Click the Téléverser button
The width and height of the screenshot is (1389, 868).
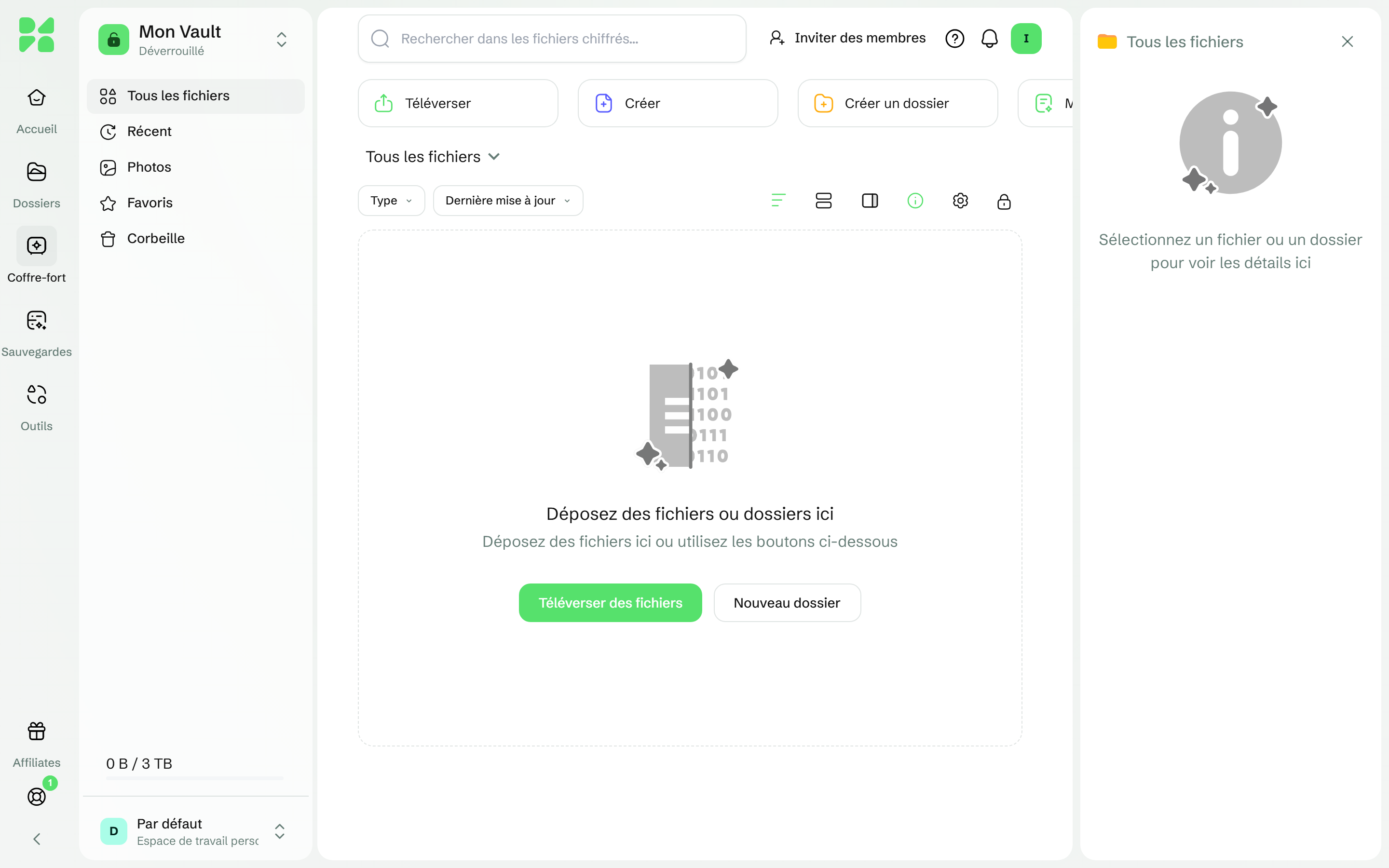pos(458,103)
